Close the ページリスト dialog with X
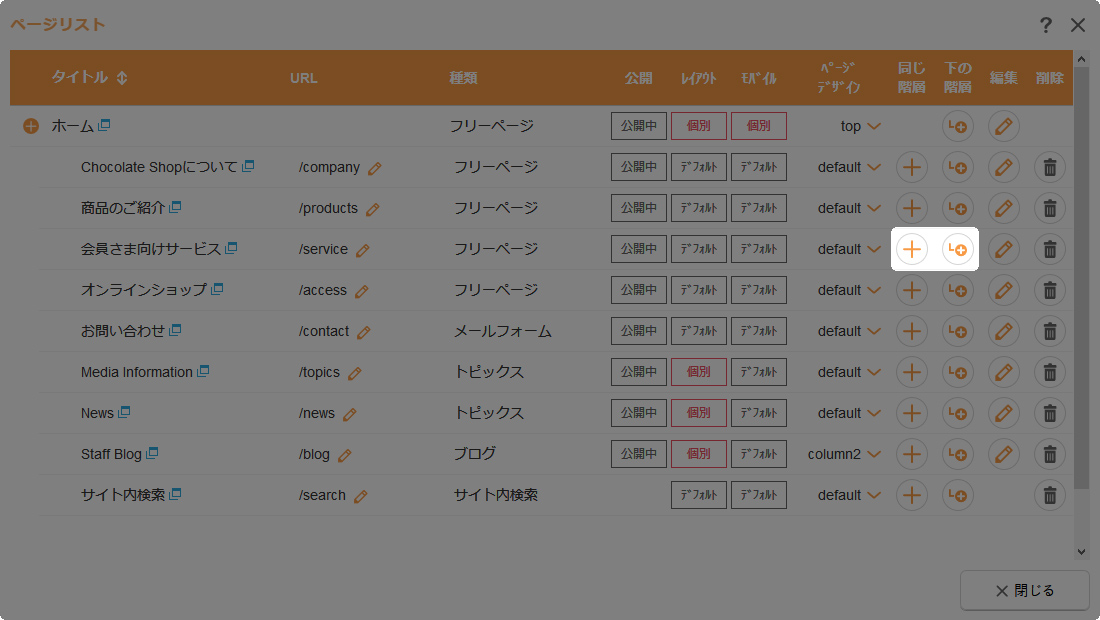Viewport: 1100px width, 620px height. pos(1078,25)
